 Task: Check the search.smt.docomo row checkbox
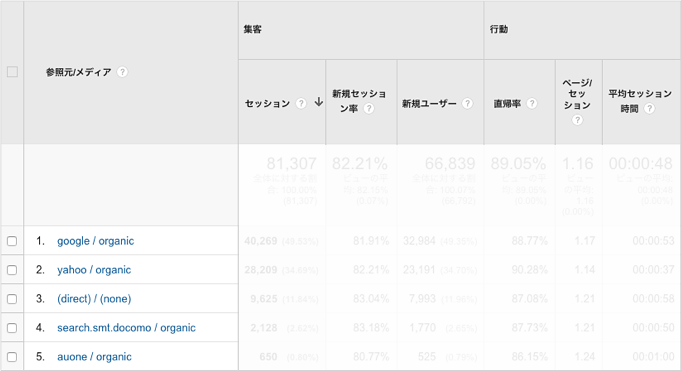click(12, 328)
